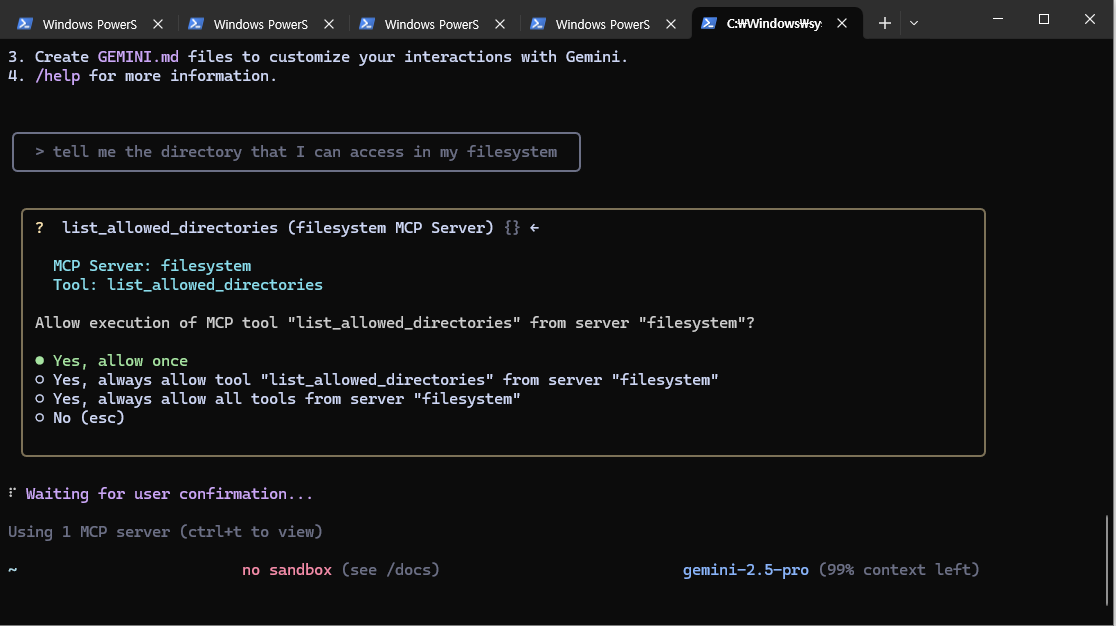Click "Using 1 MCP server" status line
Viewport: 1116px width, 626px height.
tap(165, 532)
